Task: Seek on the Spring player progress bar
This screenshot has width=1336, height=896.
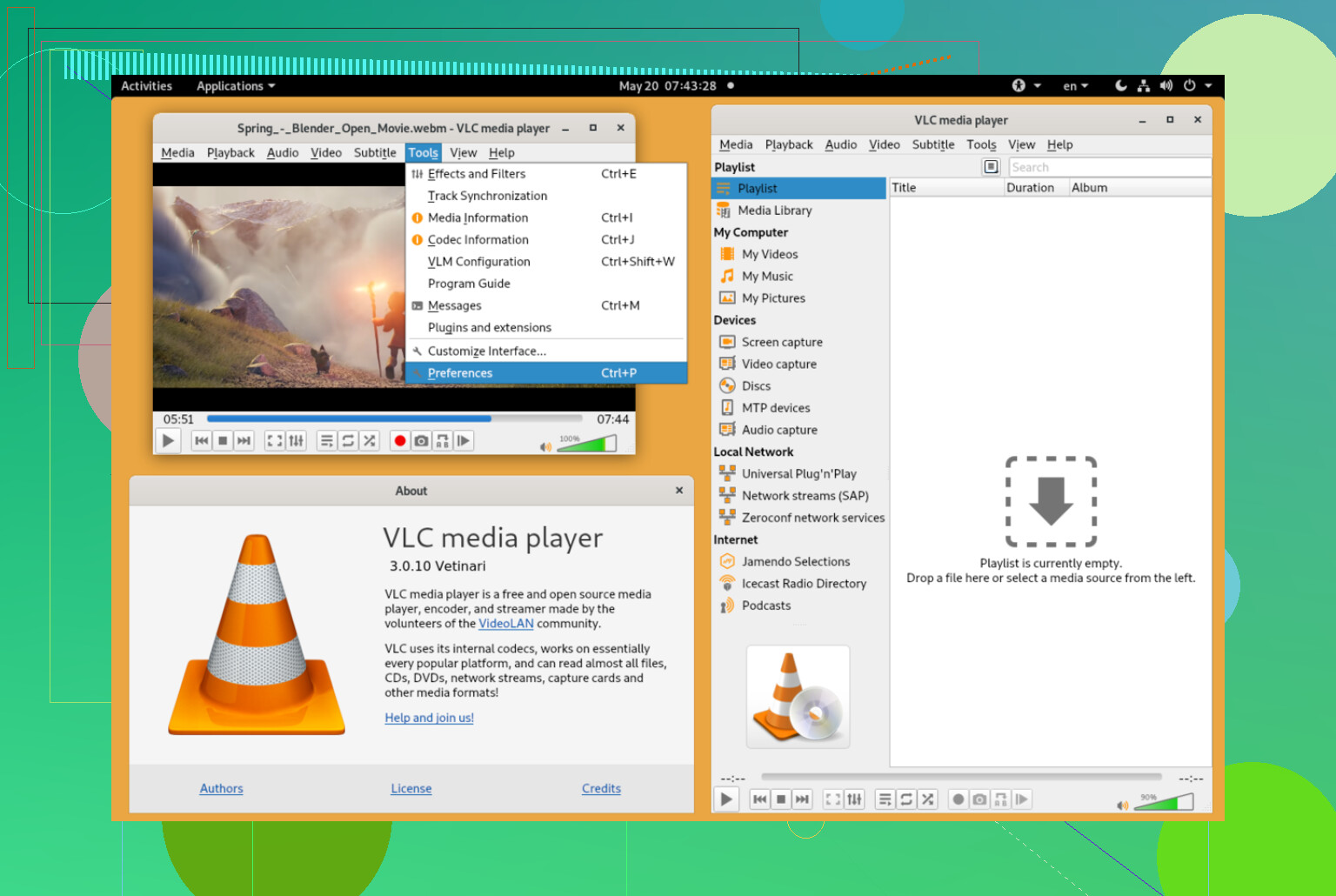Action: coord(395,418)
